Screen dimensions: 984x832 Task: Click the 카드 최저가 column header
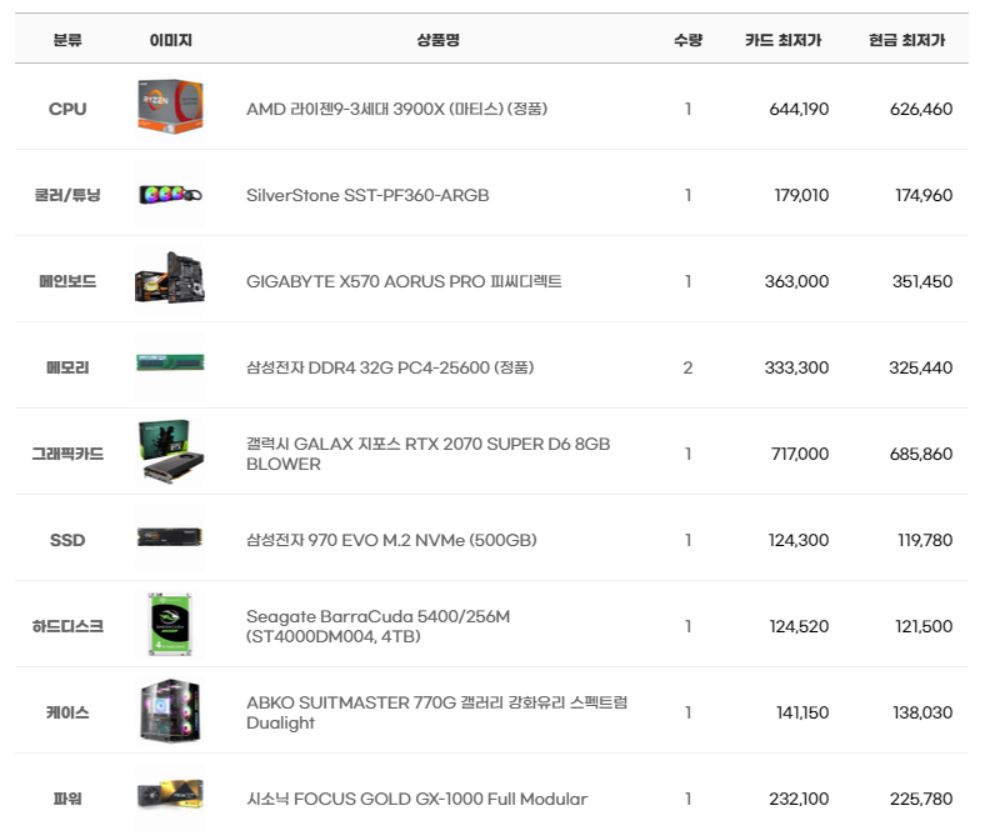(783, 40)
